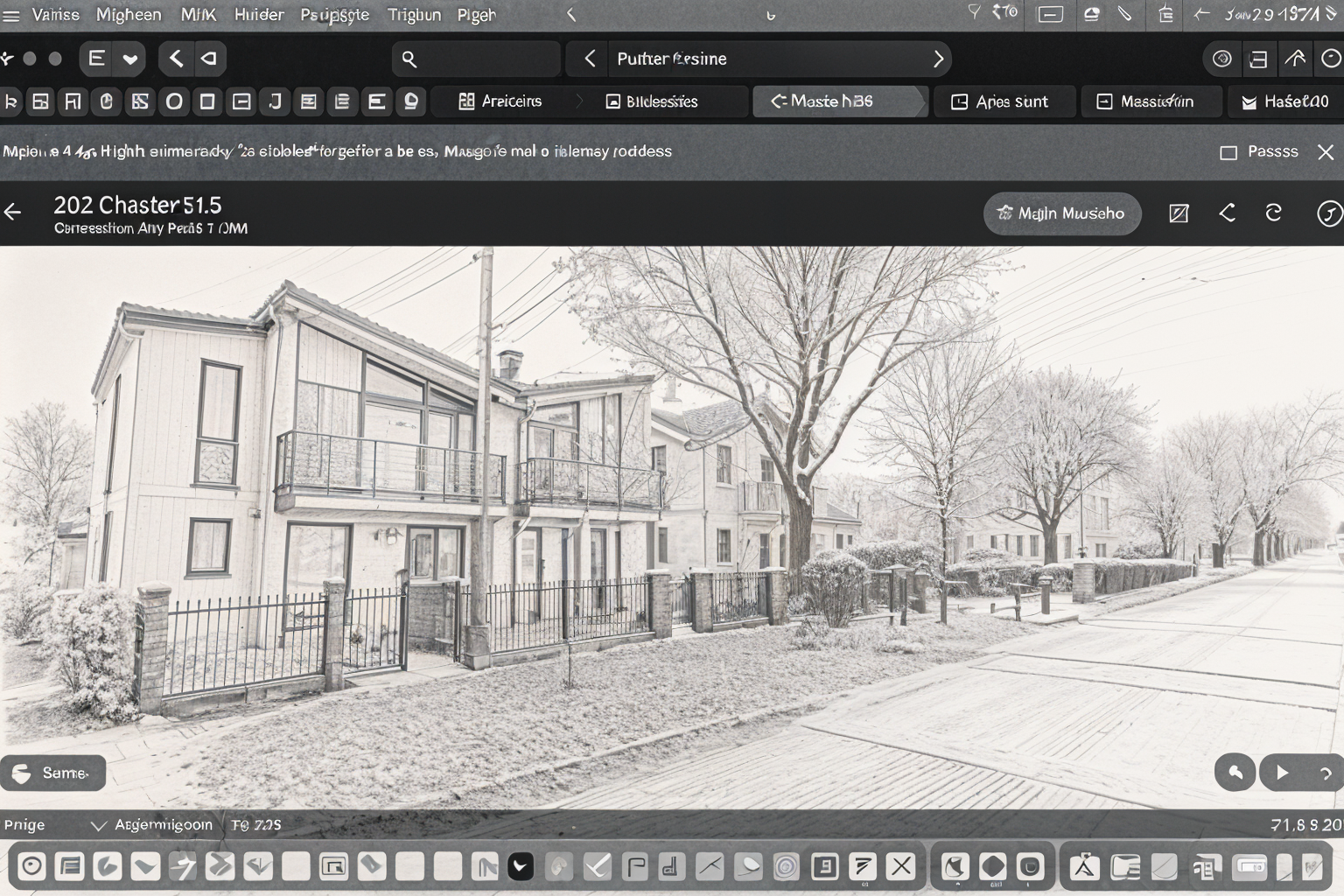The image size is (1344, 896).
Task: Expand the dropdown chevron next to E button
Action: tap(130, 59)
